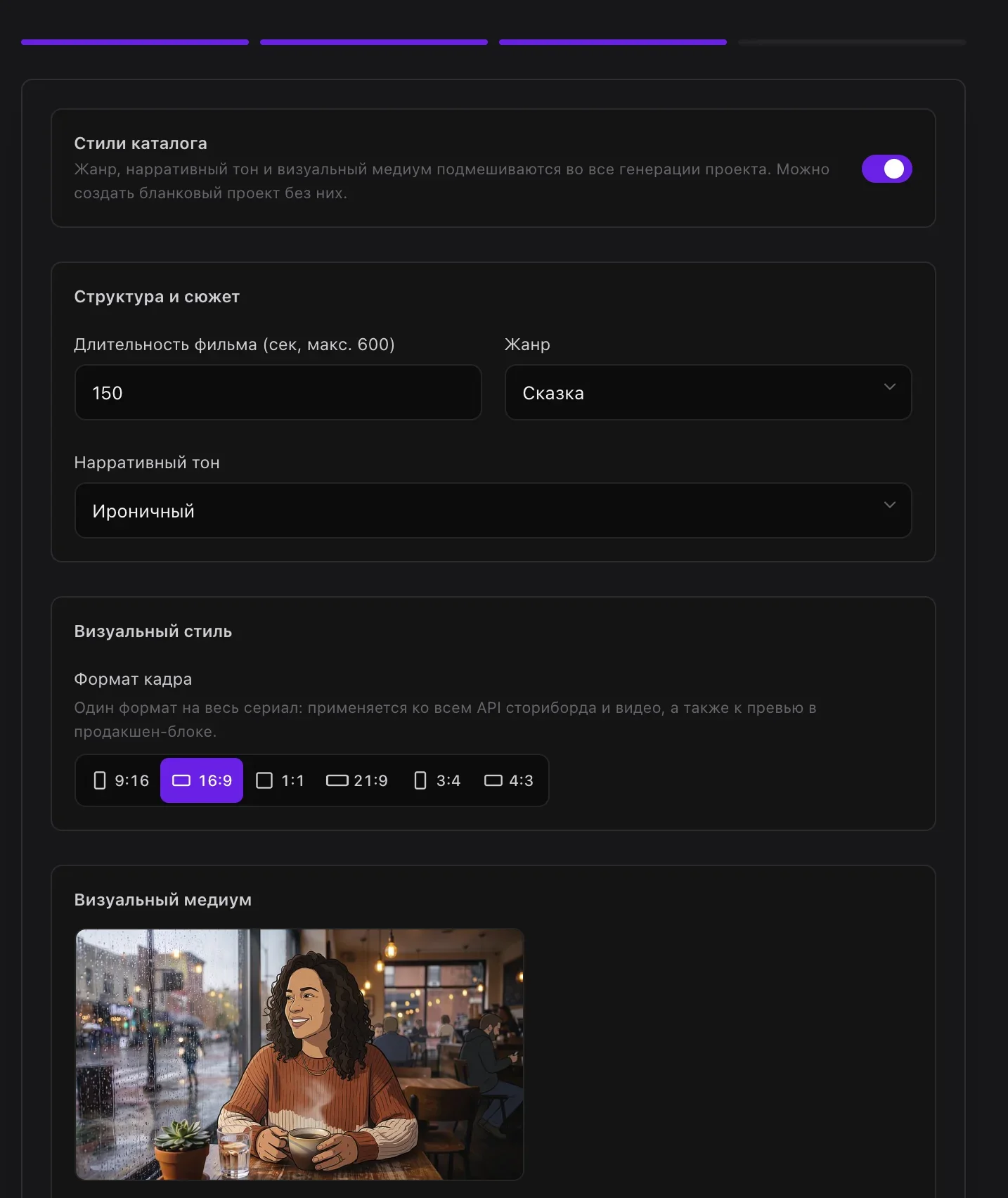
Task: Click the field label Жанр
Action: (x=527, y=344)
